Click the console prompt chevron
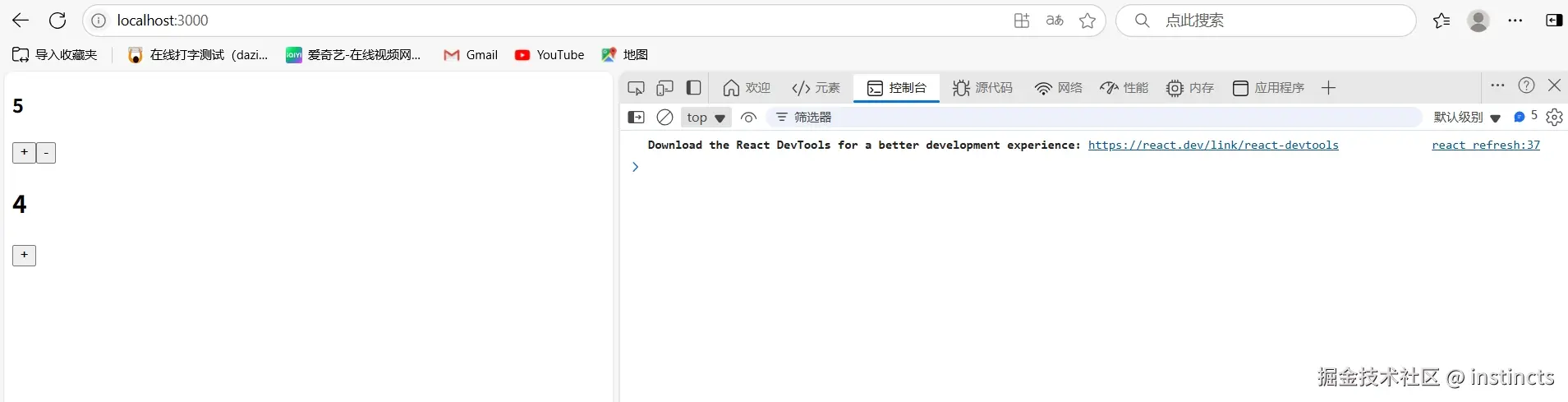This screenshot has height=402, width=1568. click(635, 167)
